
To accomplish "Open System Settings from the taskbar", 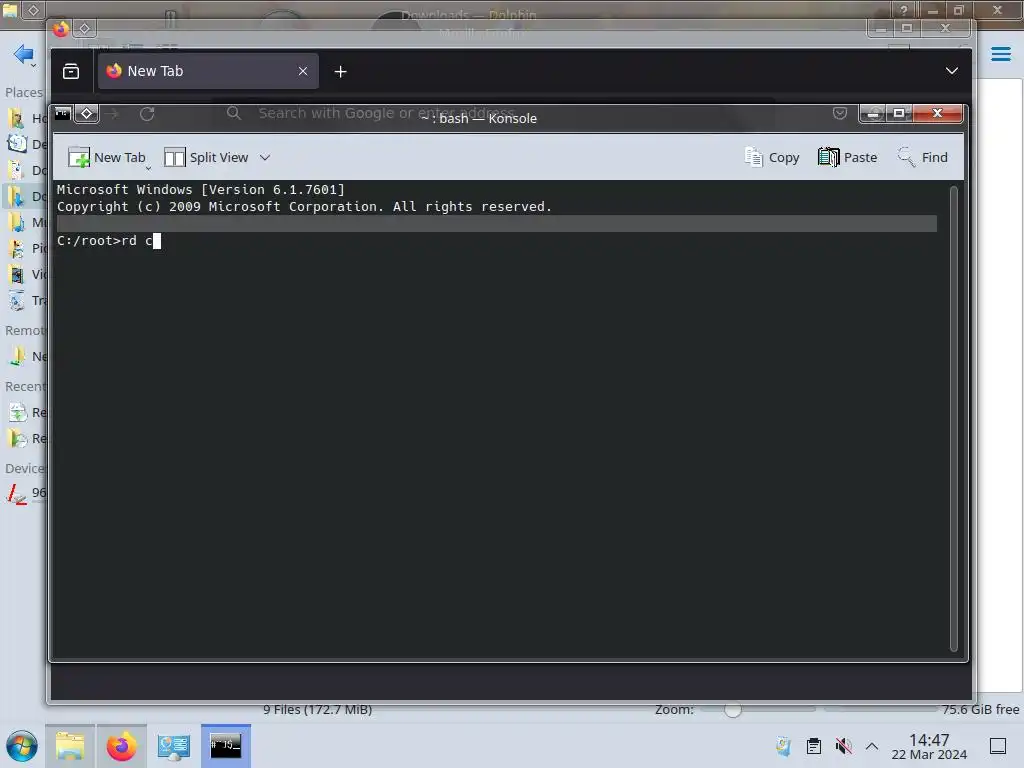I will coord(173,746).
